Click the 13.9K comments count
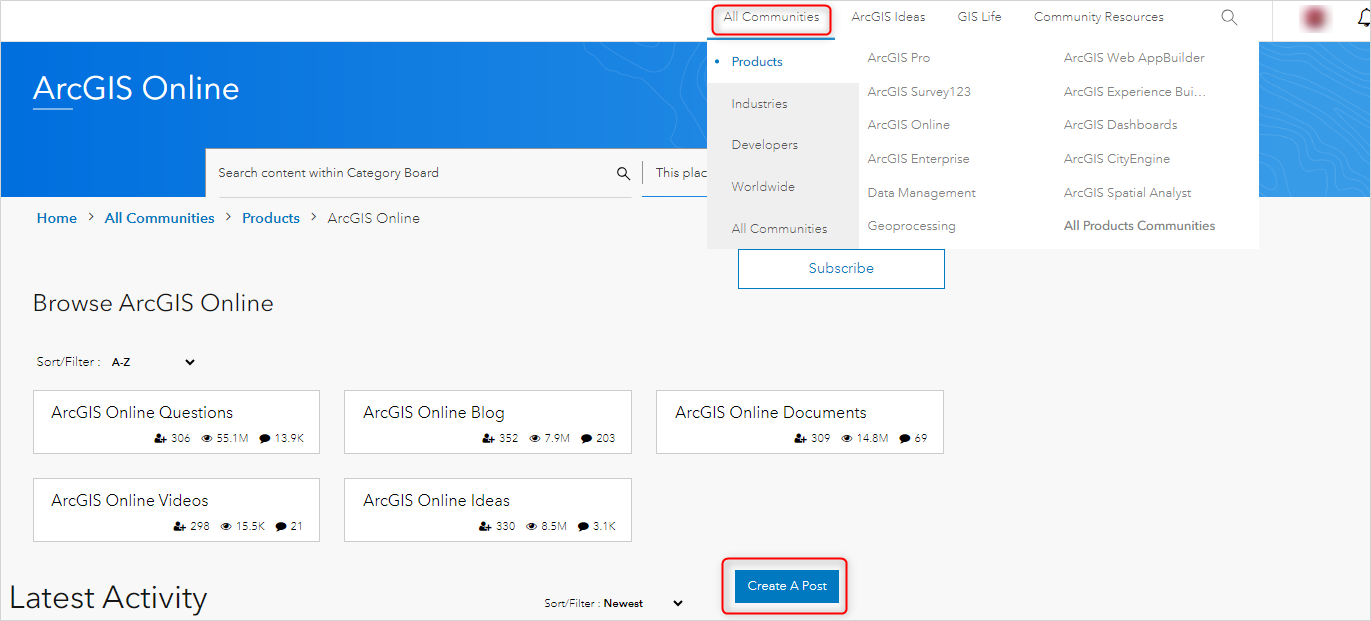Viewport: 1371px width, 621px height. (289, 439)
